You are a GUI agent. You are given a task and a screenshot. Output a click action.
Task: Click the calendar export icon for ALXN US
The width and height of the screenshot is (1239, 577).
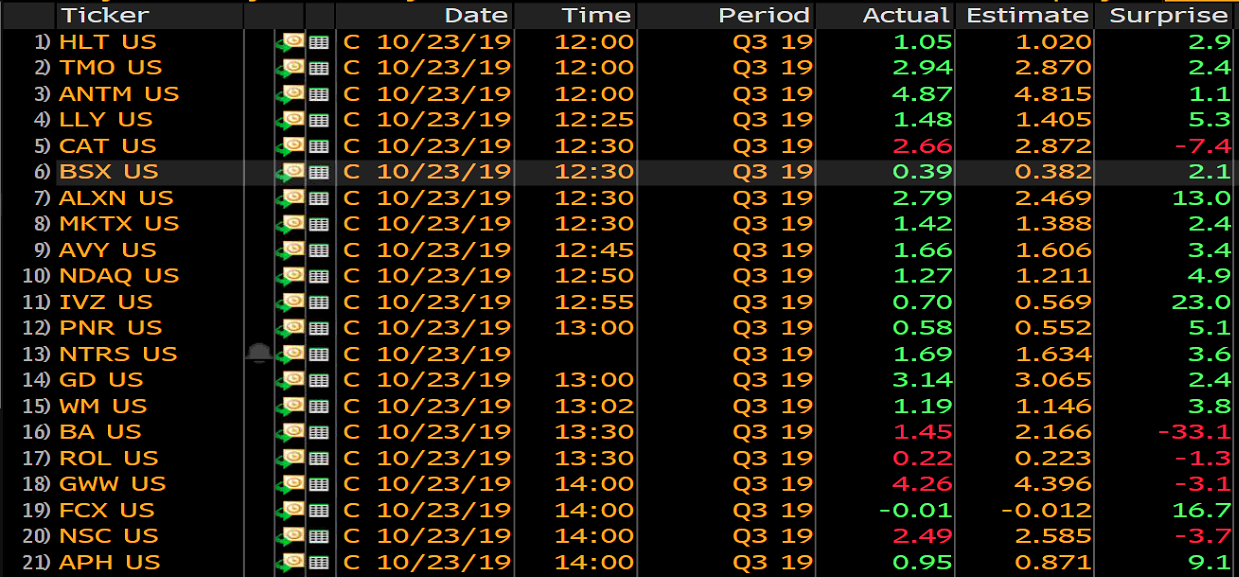(291, 198)
